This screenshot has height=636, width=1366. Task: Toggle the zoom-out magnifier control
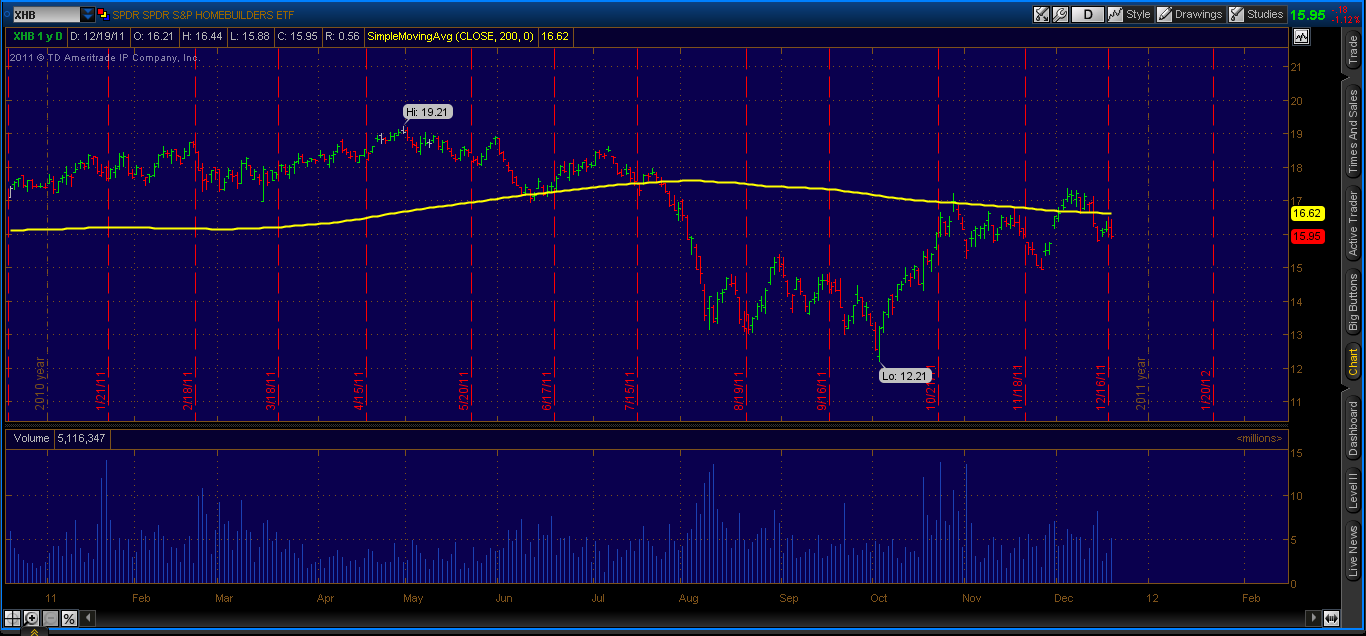pos(49,618)
